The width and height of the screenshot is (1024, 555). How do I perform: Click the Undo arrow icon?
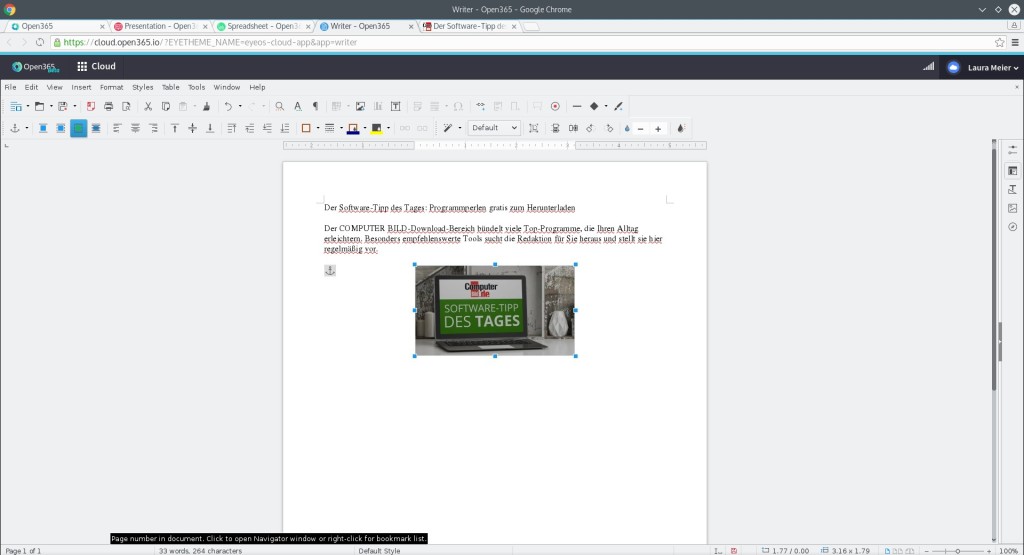point(228,106)
